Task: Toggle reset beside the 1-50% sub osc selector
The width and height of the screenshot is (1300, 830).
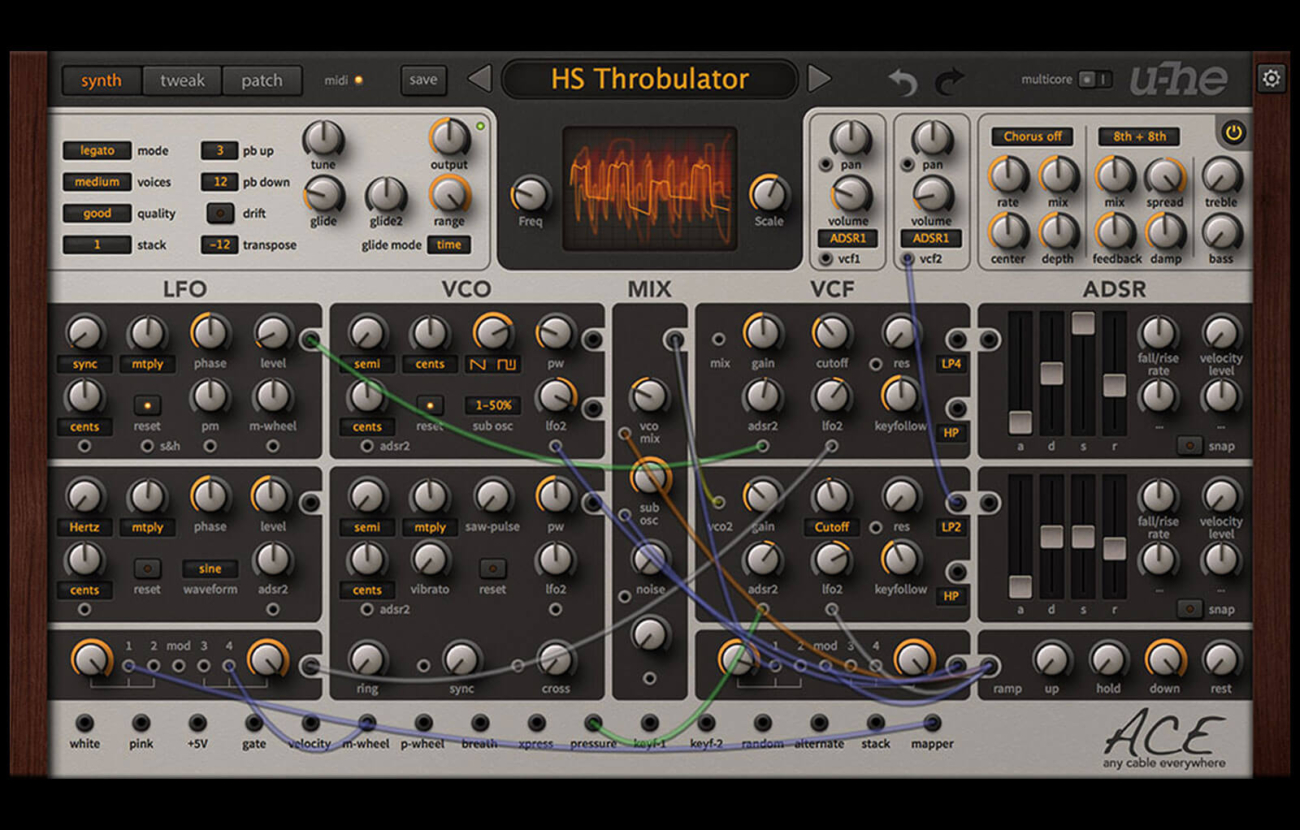Action: coord(430,405)
